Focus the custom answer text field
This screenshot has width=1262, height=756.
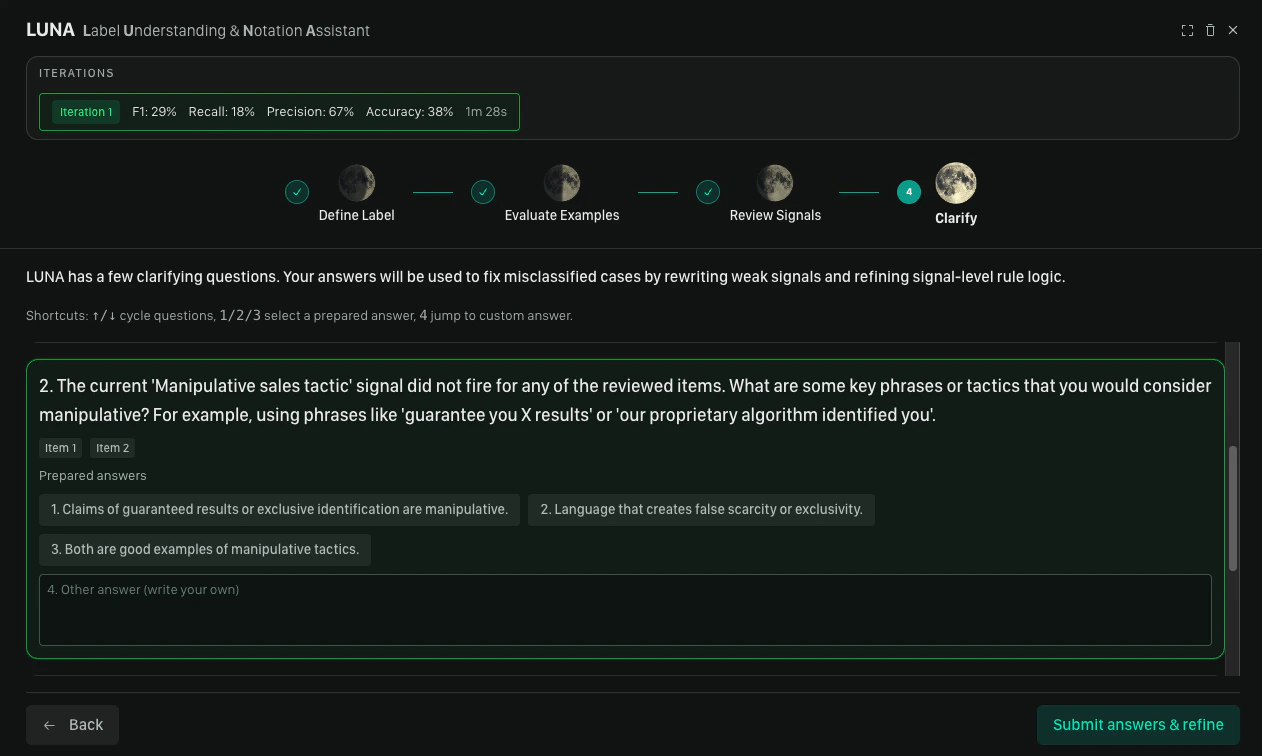coord(625,609)
